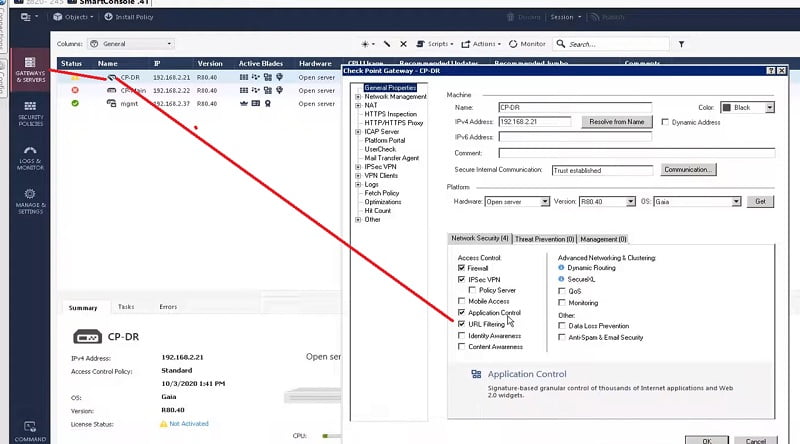Screen dimensions: 800x444
Task: Switch to Threat Prevention tab
Action: pos(544,239)
